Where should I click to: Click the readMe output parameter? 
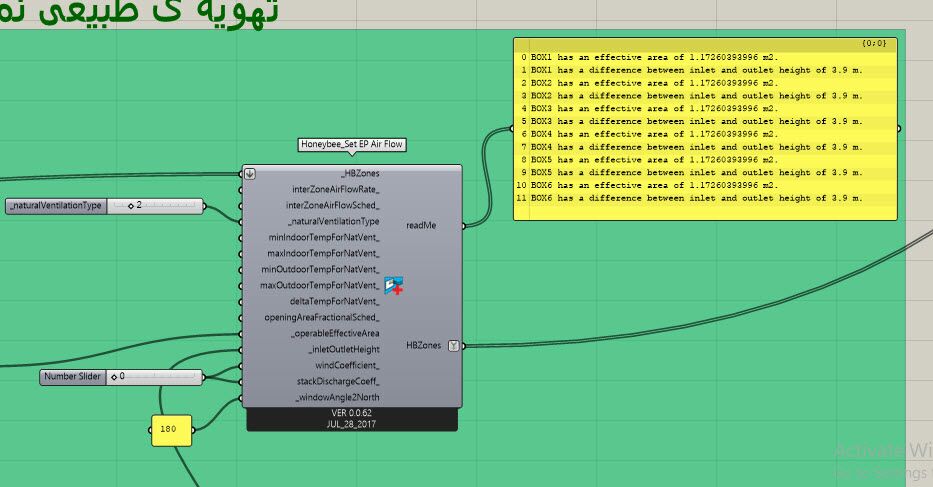pyautogui.click(x=421, y=226)
